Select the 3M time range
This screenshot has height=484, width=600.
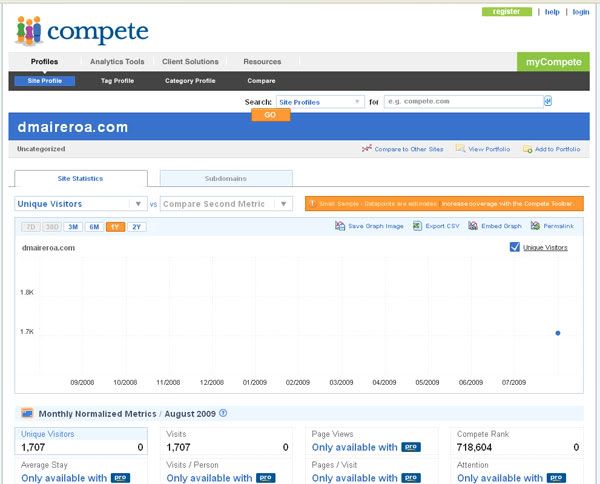[x=73, y=227]
